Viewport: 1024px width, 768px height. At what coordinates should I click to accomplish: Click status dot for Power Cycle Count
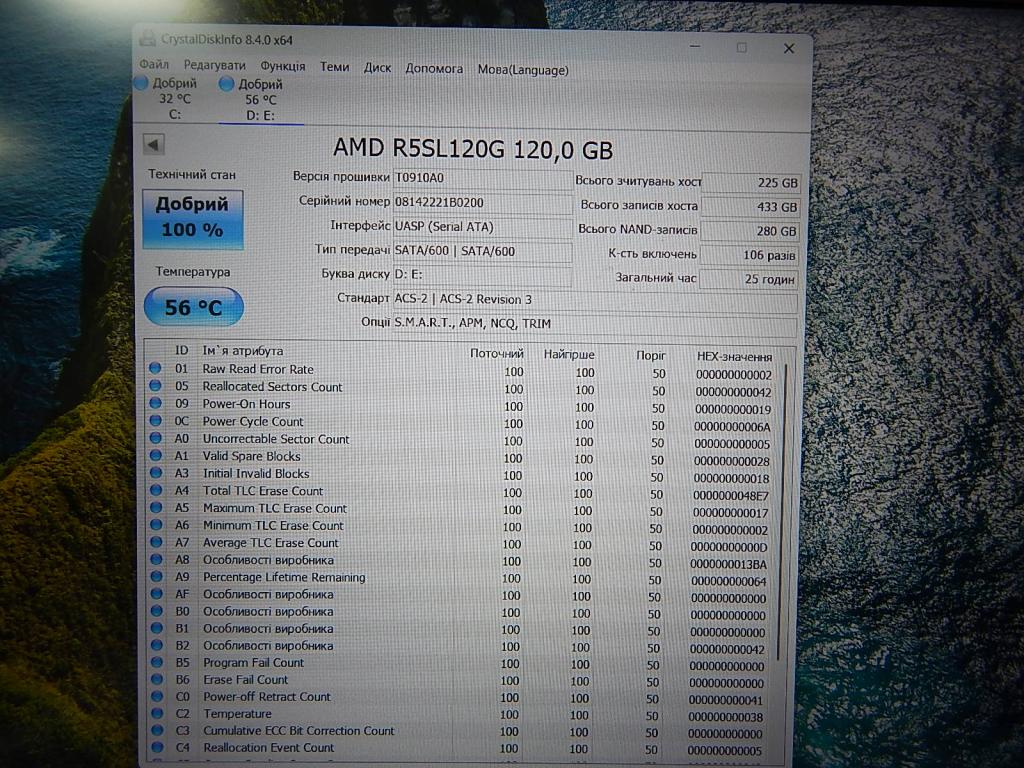(x=155, y=421)
